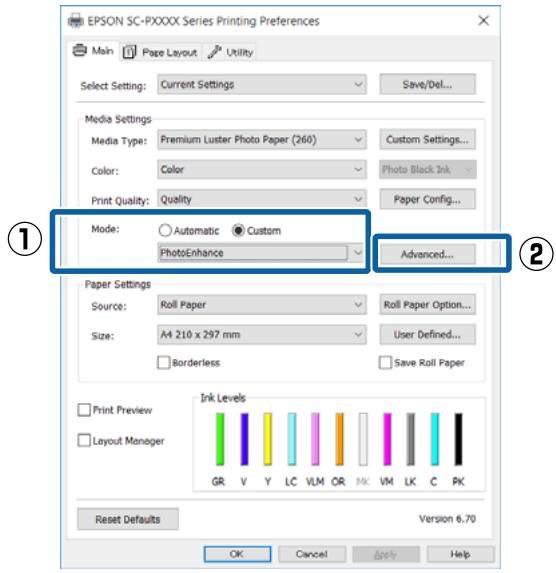Screen dimensions: 556x573
Task: Click the Page Layout tab icon
Action: pyautogui.click(x=129, y=52)
